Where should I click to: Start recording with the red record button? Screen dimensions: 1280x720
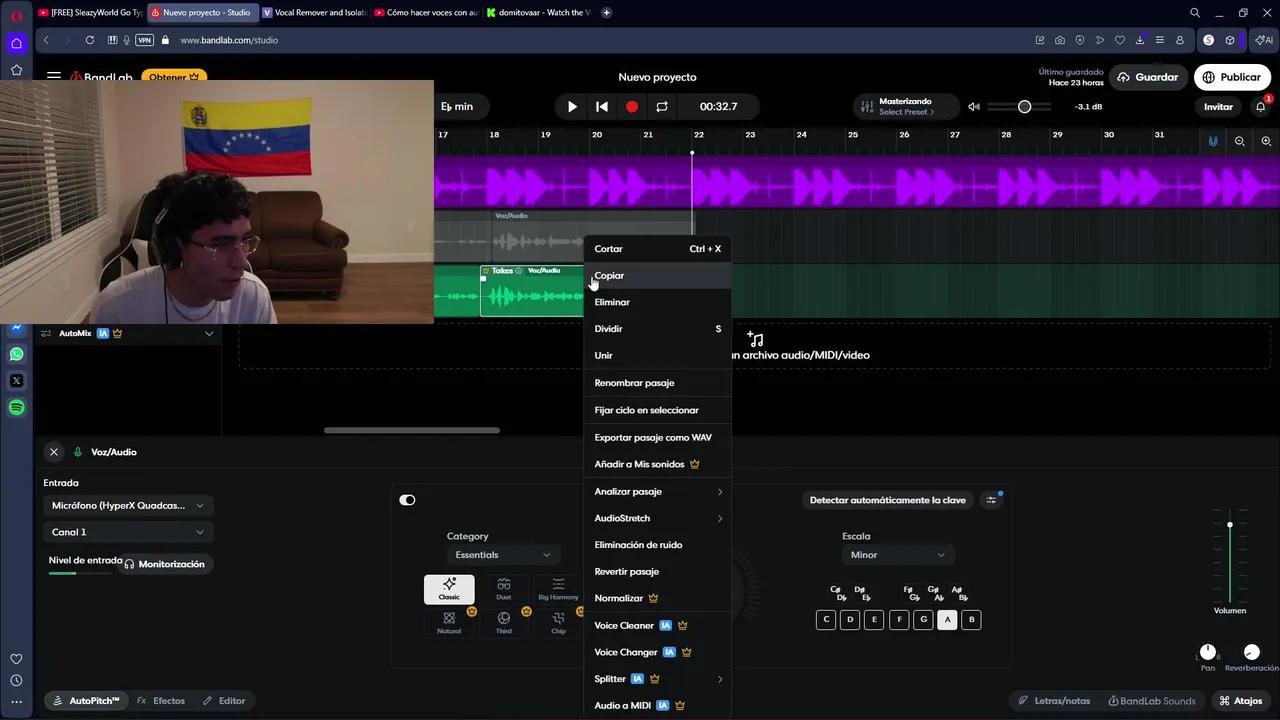point(631,106)
